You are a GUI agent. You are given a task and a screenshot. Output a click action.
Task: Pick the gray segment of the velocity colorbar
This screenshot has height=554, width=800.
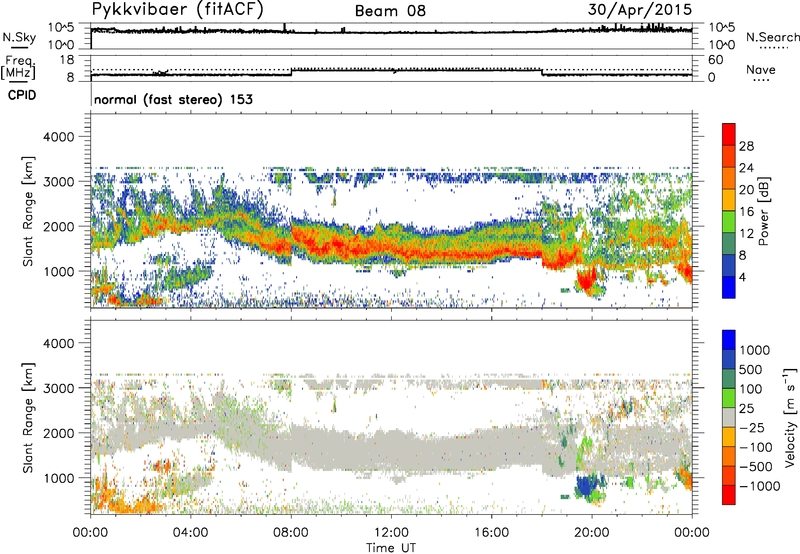(729, 417)
